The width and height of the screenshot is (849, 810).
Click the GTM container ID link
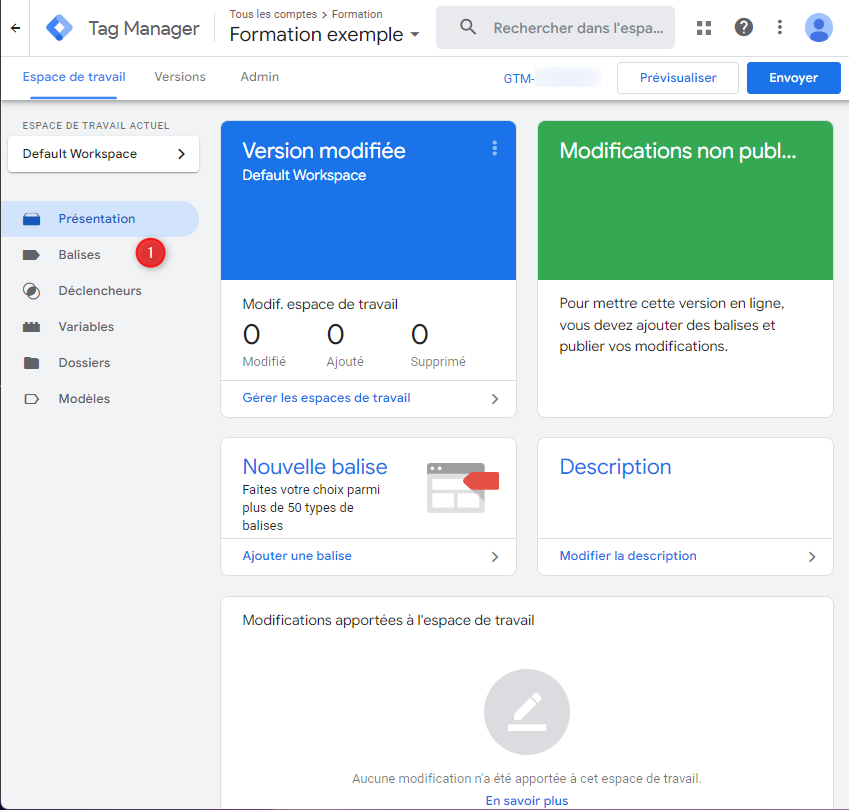coord(551,79)
